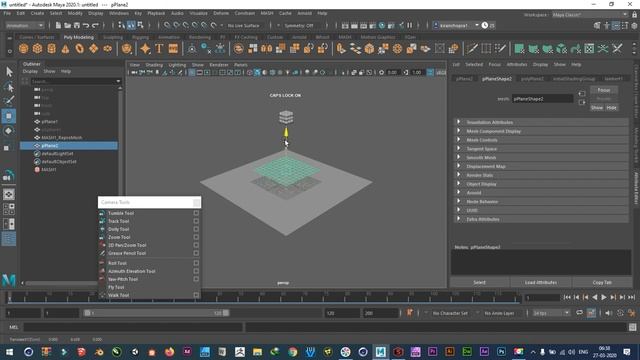
Task: Open the Animation menu set dropdown
Action: (24, 25)
